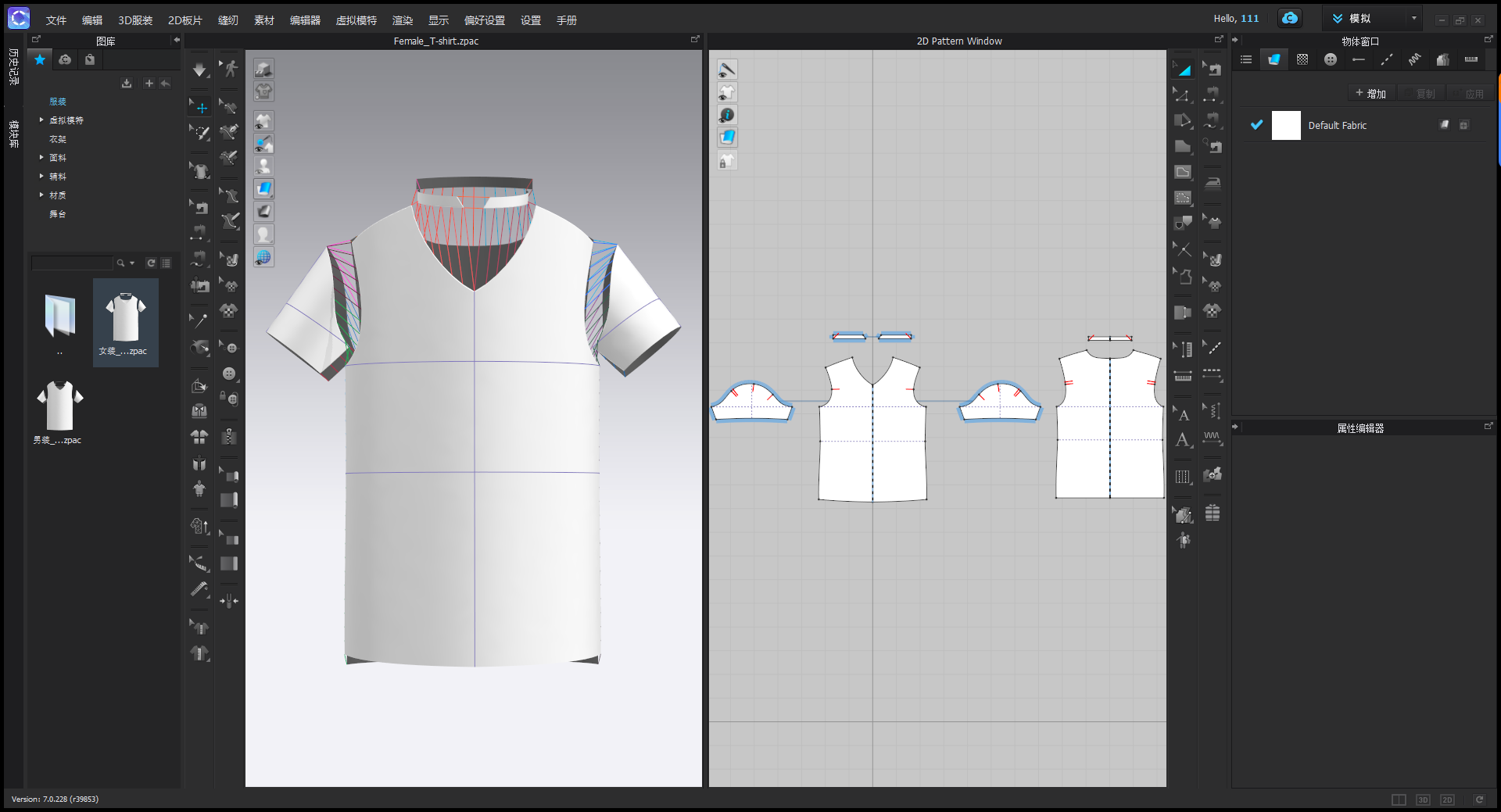The width and height of the screenshot is (1501, 812).
Task: Click the download icon in library panel
Action: pos(127,83)
